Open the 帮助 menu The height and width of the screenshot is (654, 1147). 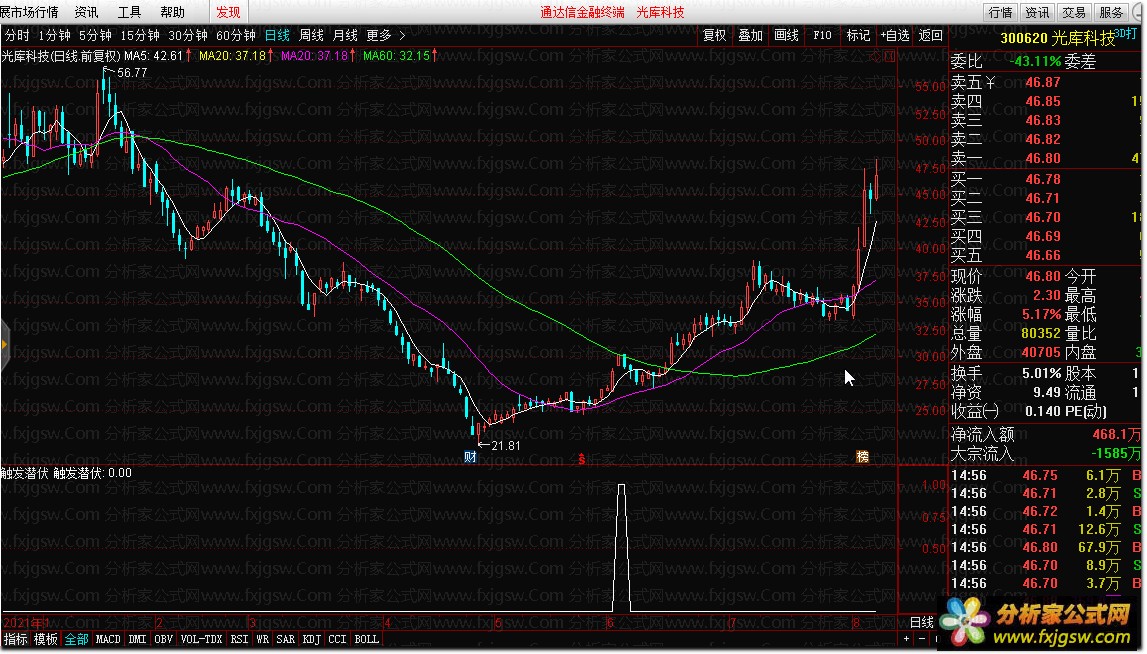click(173, 12)
